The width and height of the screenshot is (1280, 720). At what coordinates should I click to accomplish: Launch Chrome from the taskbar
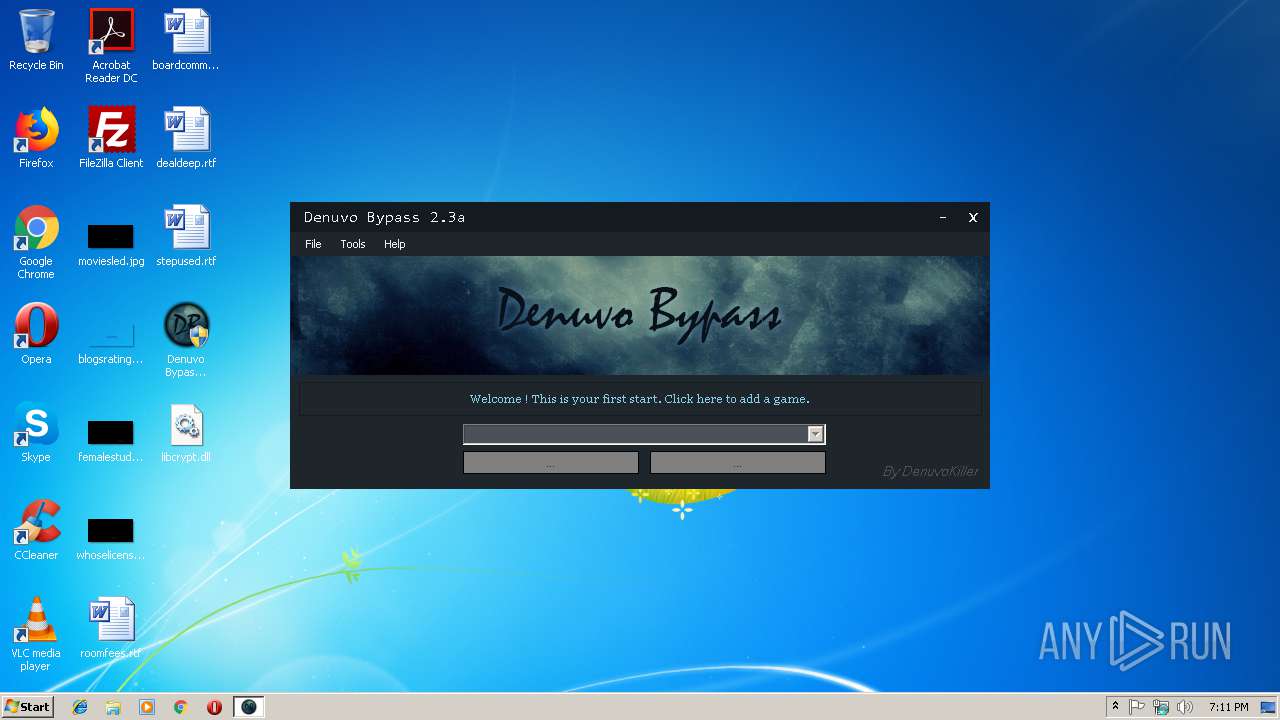point(181,707)
